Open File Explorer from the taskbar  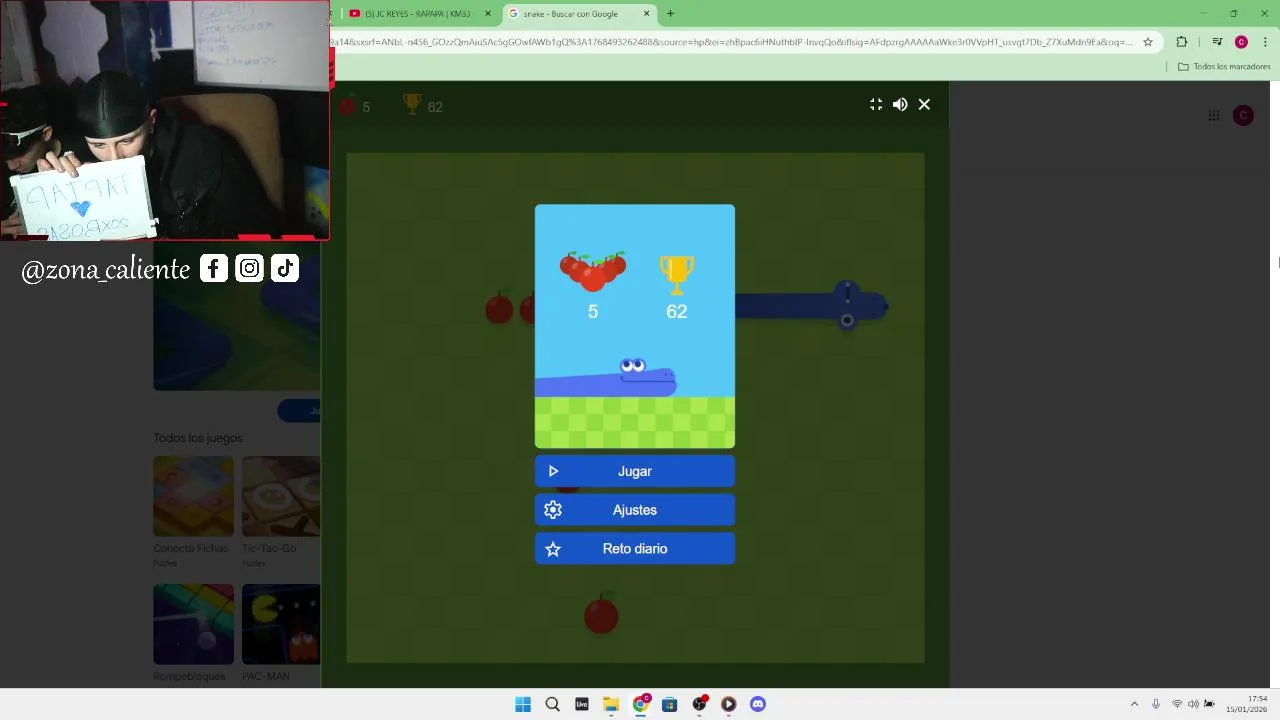coord(611,704)
